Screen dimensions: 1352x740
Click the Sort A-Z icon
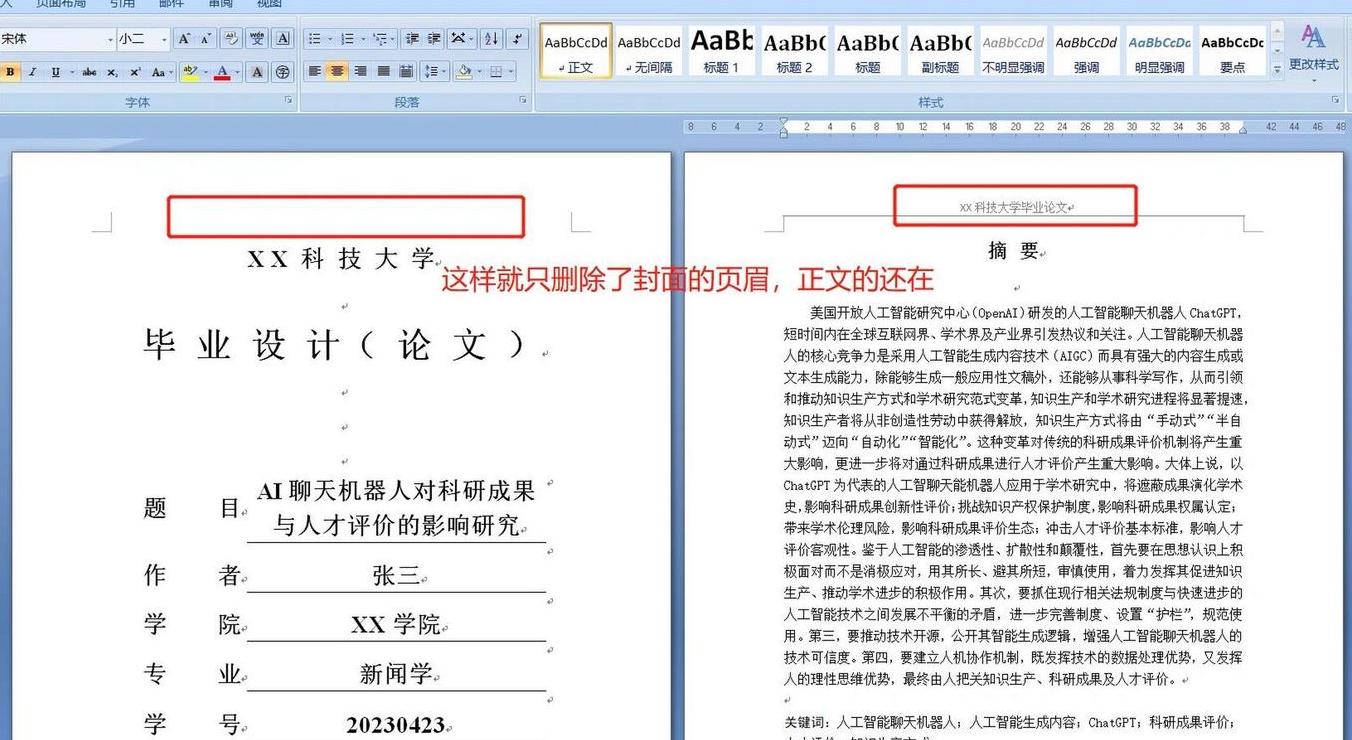[x=491, y=39]
